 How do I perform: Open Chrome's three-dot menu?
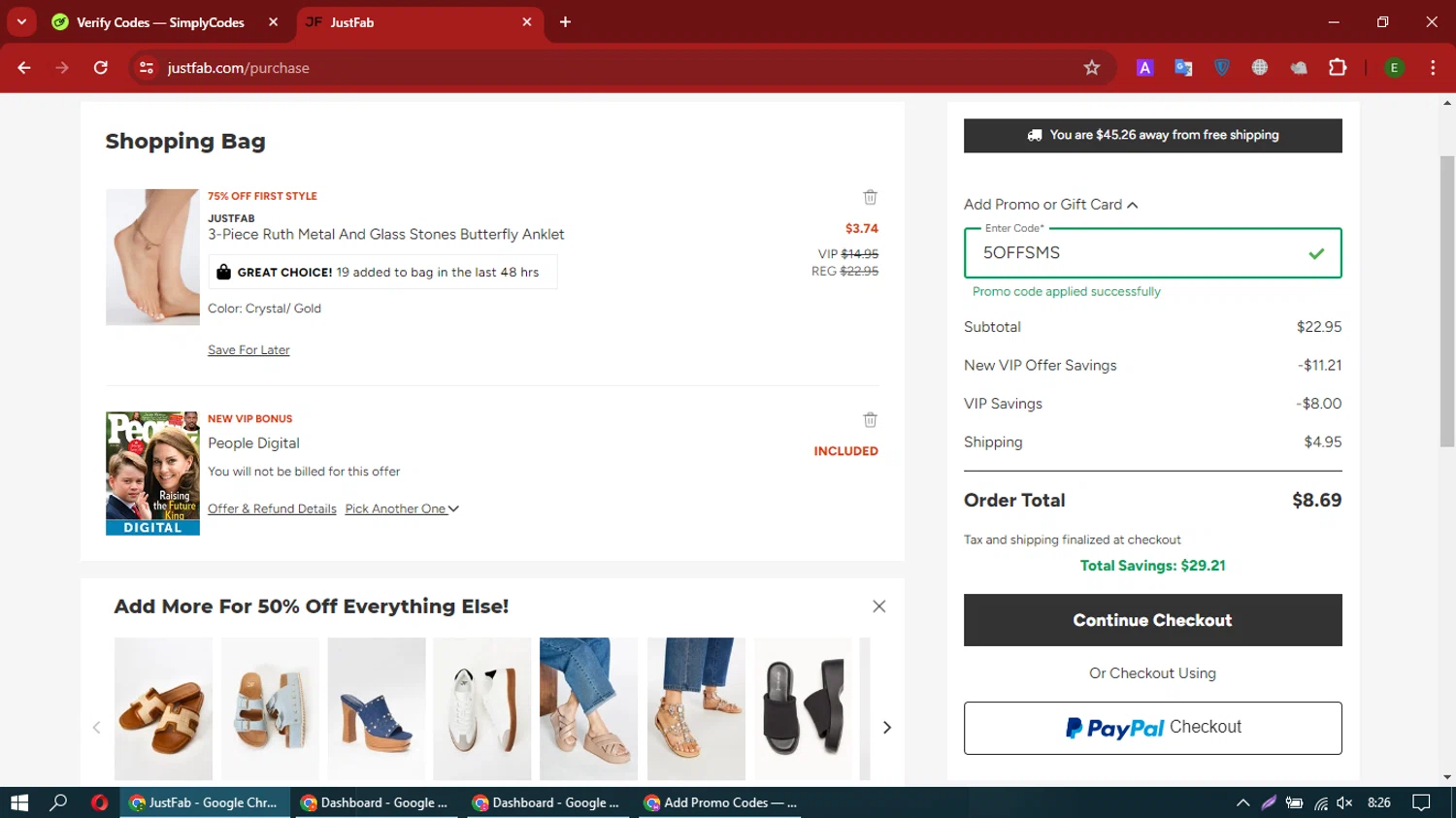[x=1433, y=68]
